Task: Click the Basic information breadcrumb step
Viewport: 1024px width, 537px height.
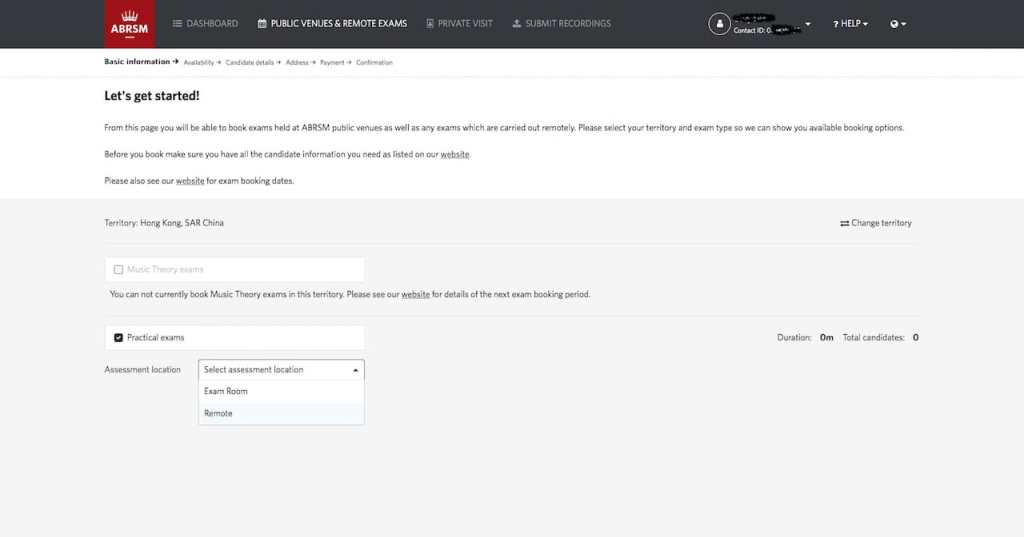Action: (137, 62)
